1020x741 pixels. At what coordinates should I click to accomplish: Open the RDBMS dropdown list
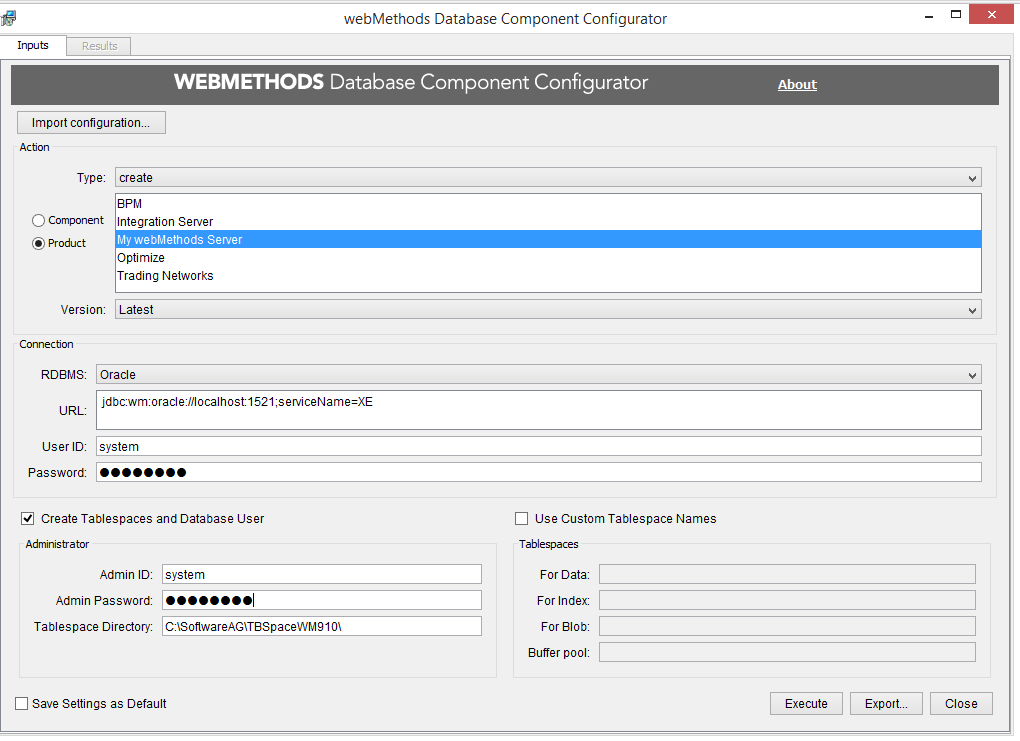click(538, 375)
